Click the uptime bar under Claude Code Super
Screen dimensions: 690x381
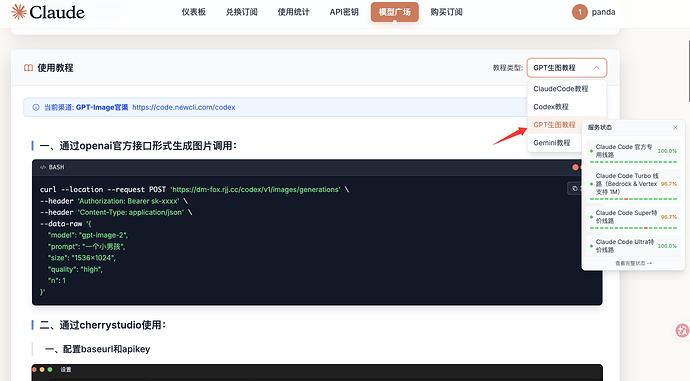(633, 228)
